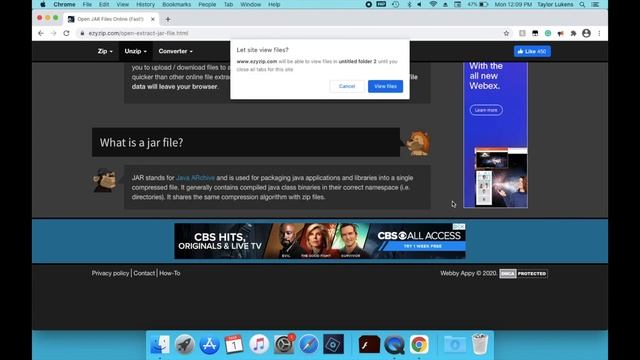Open the Privacy policy link

[110, 273]
